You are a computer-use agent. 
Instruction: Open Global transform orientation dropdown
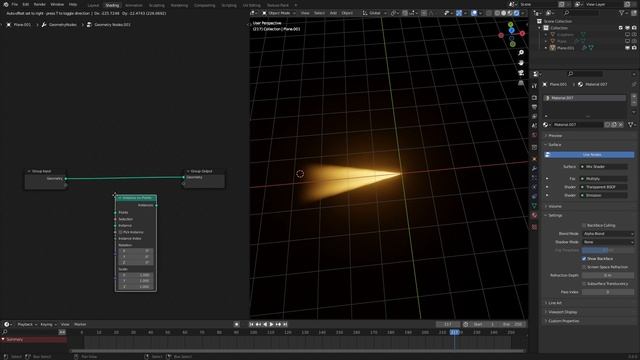[x=375, y=13]
